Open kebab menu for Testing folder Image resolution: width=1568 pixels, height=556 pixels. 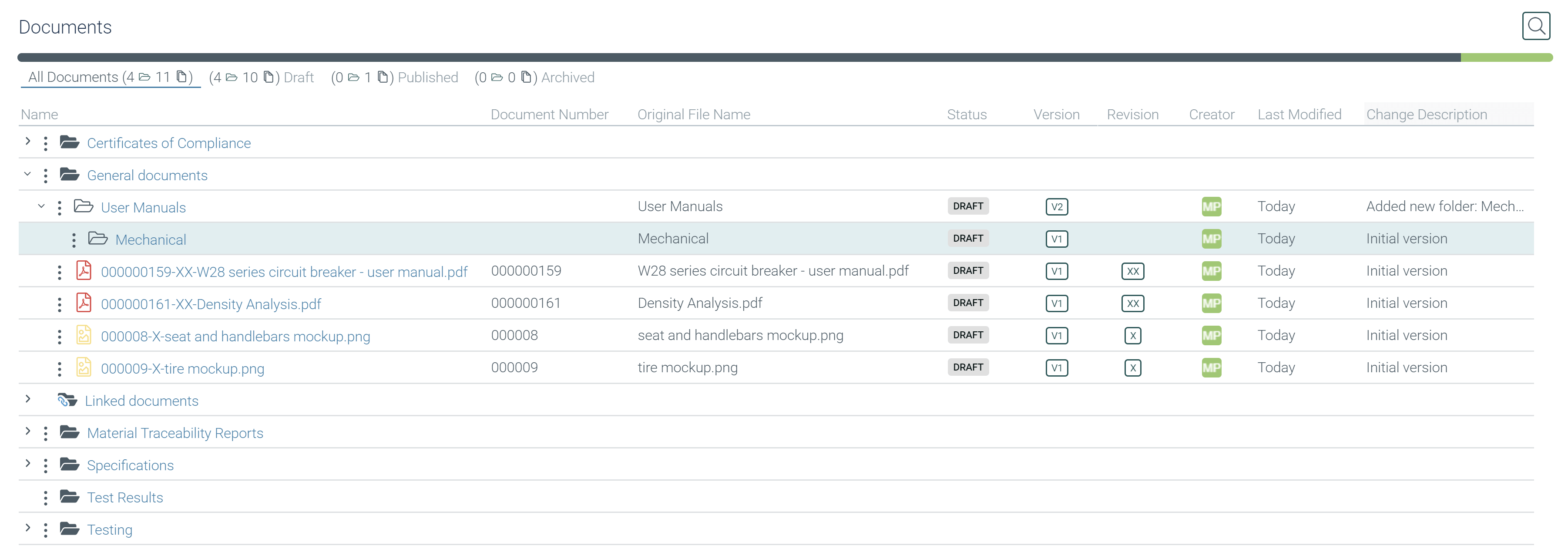click(x=46, y=530)
